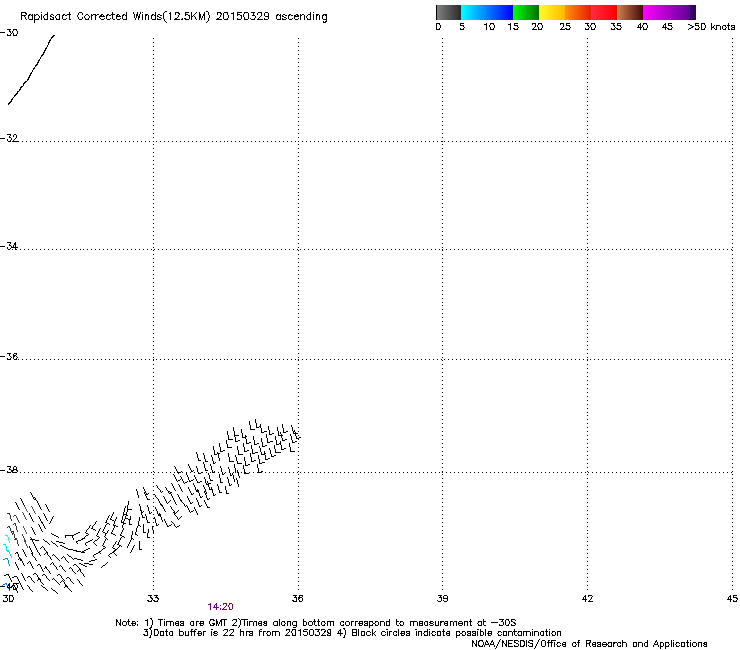Select the orange 25-30 knots color band

[578, 12]
